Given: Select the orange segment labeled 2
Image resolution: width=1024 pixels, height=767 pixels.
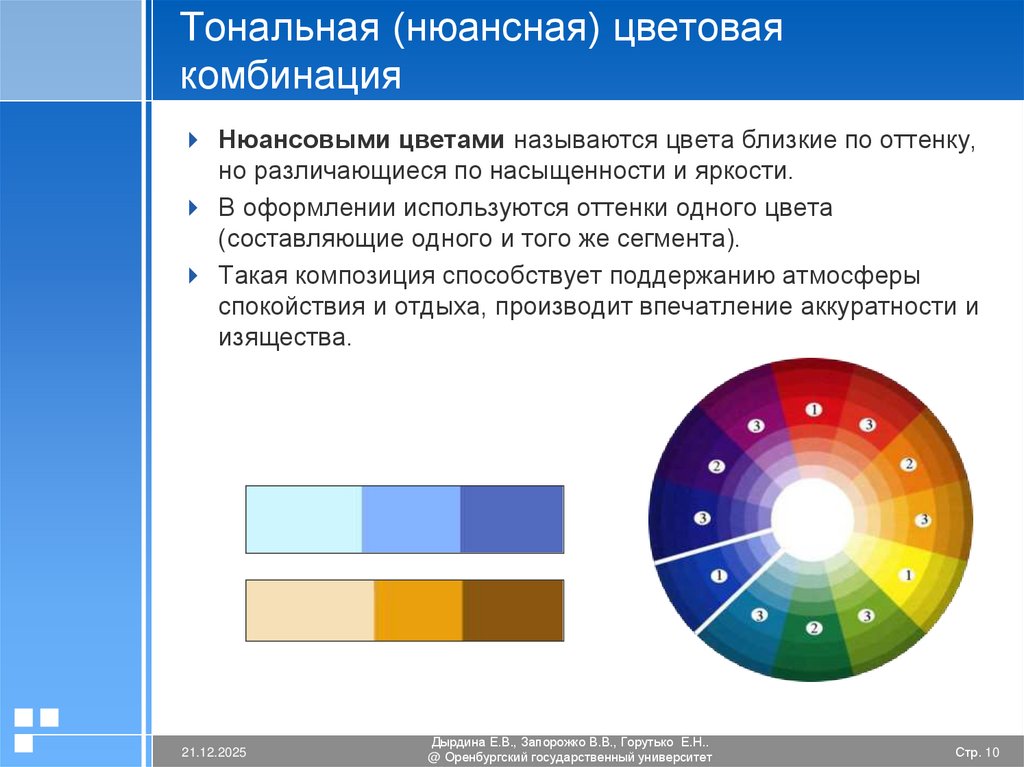Looking at the screenshot, I should (909, 463).
